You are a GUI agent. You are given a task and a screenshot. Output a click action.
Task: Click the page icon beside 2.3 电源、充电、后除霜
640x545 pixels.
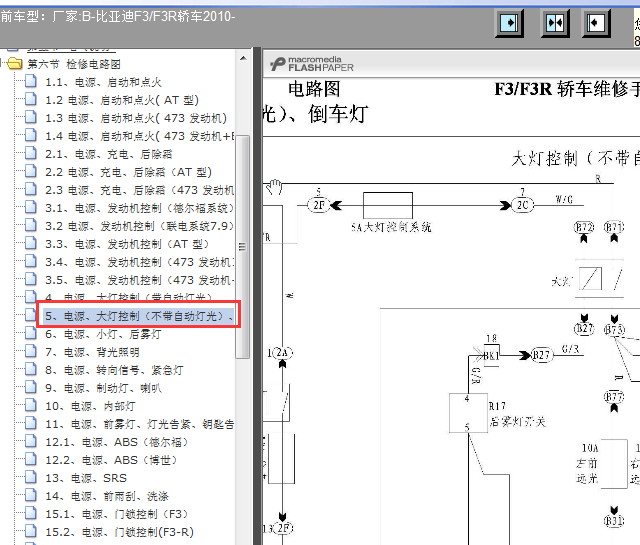coord(31,189)
